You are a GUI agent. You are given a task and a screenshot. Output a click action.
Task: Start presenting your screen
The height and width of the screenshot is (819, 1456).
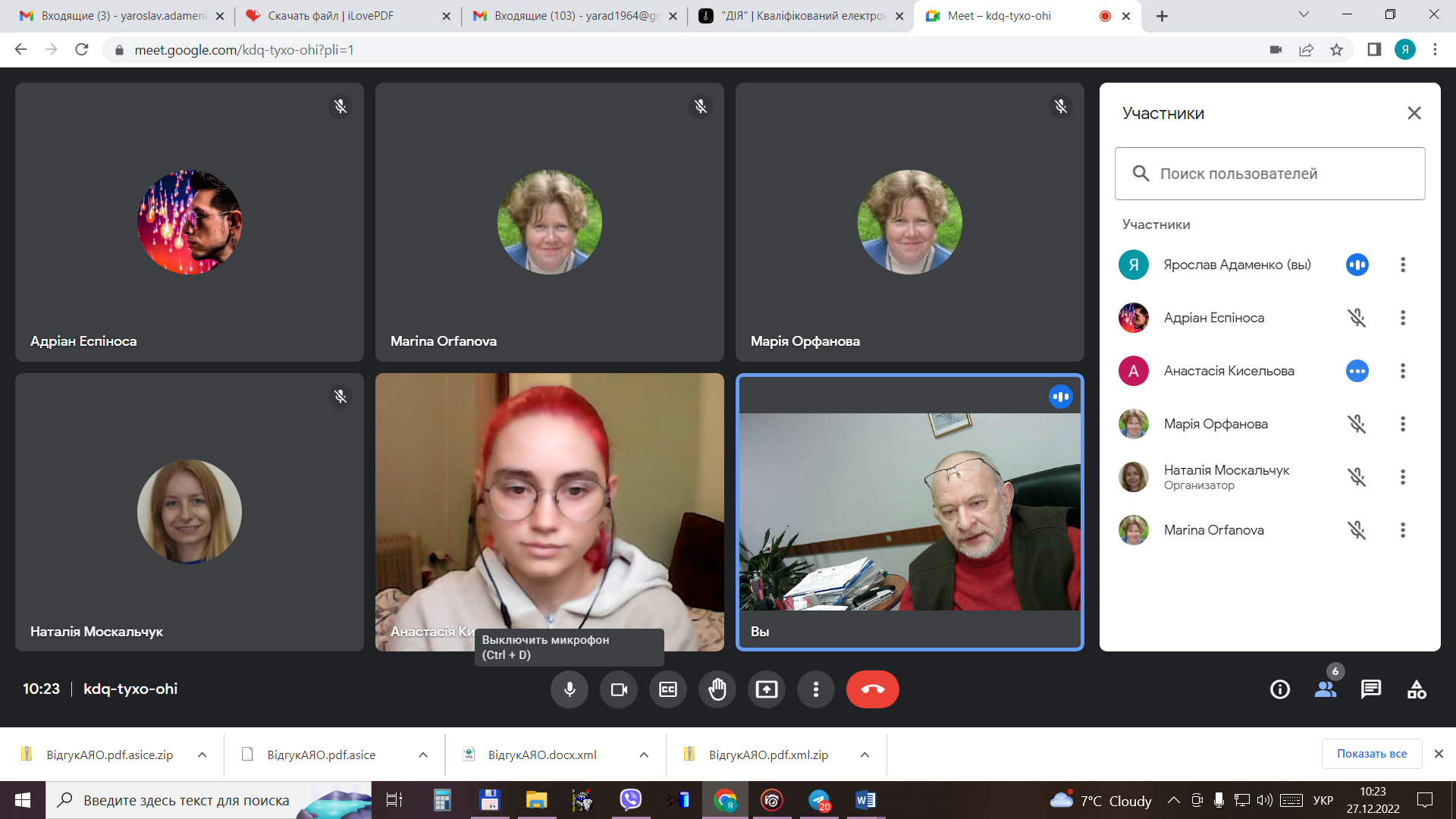[766, 689]
